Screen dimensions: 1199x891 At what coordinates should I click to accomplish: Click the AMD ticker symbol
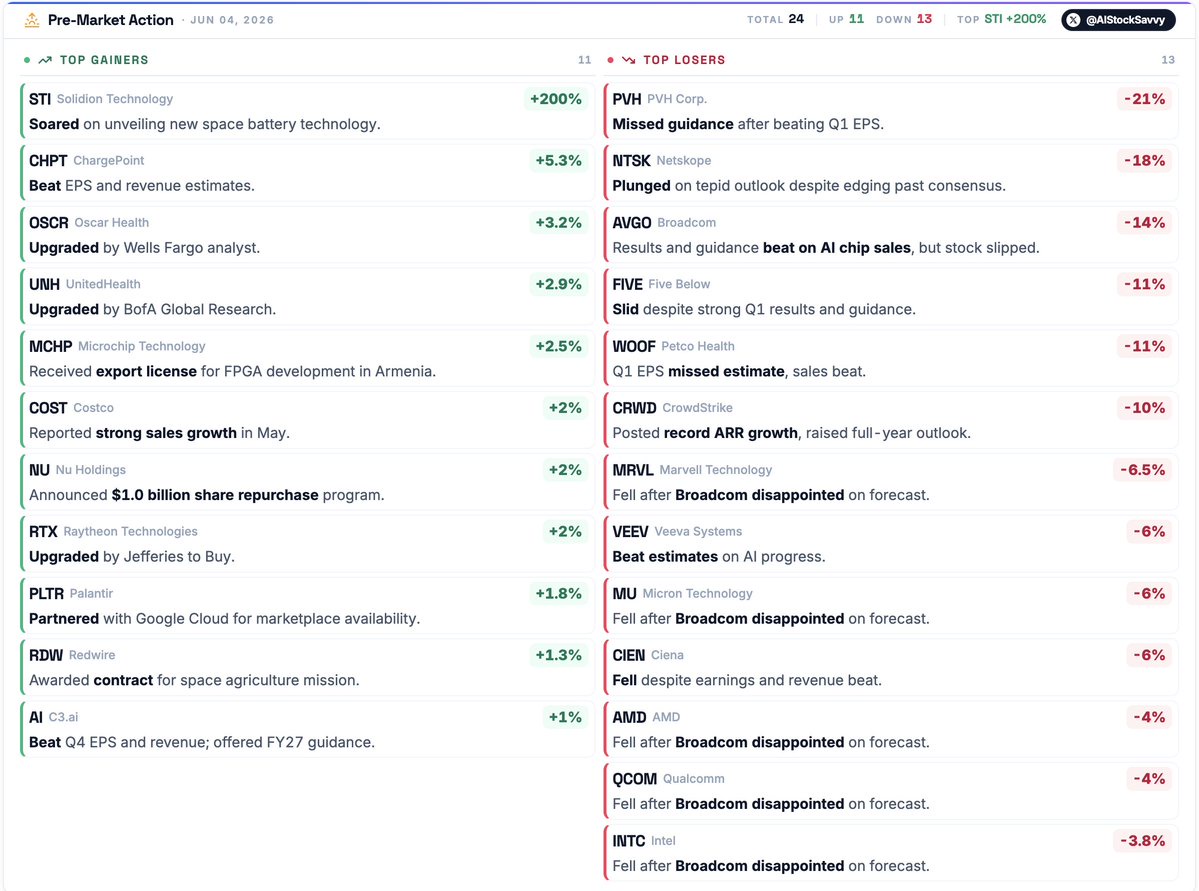(x=629, y=717)
